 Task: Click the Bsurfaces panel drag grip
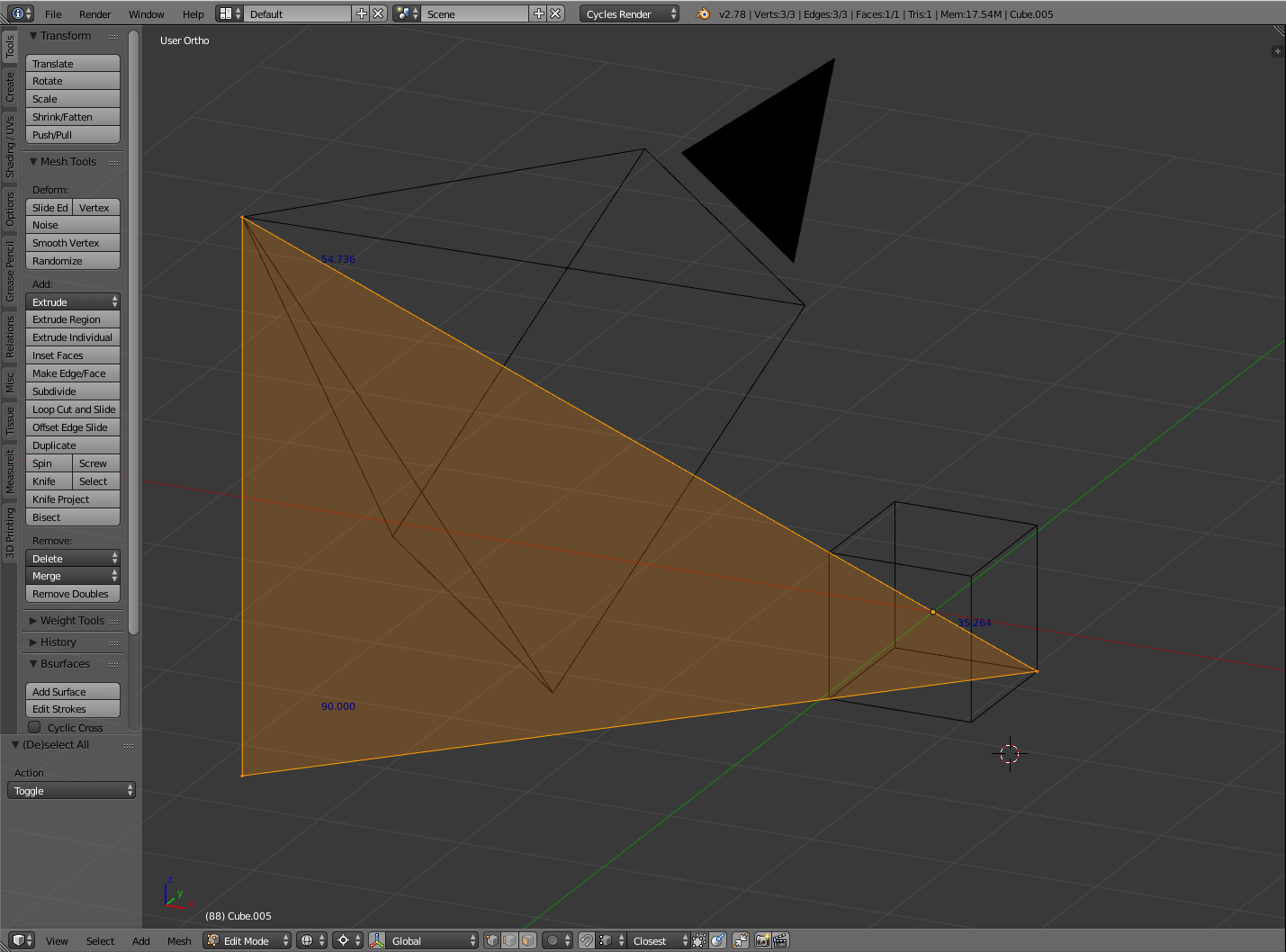pyautogui.click(x=113, y=664)
